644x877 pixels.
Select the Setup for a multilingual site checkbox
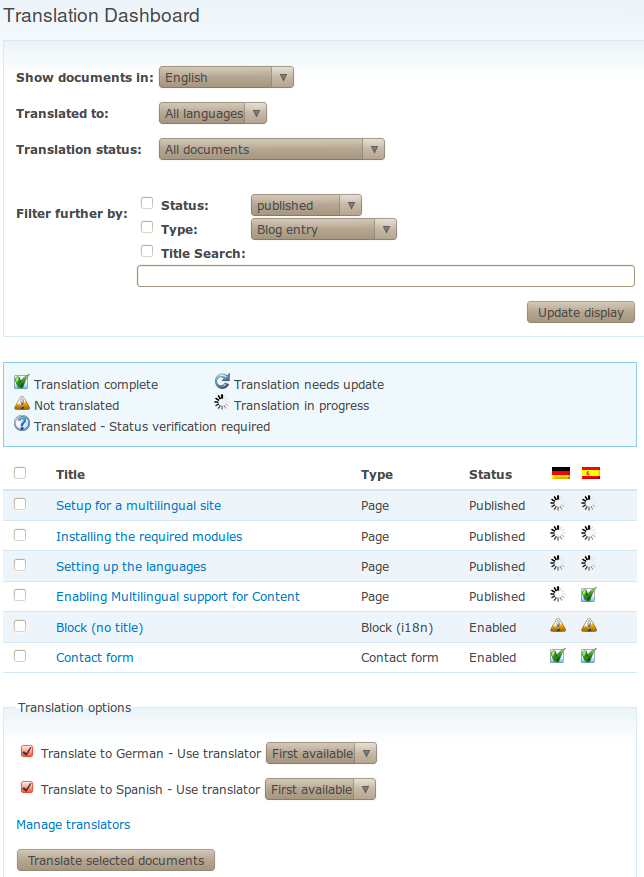(20, 504)
